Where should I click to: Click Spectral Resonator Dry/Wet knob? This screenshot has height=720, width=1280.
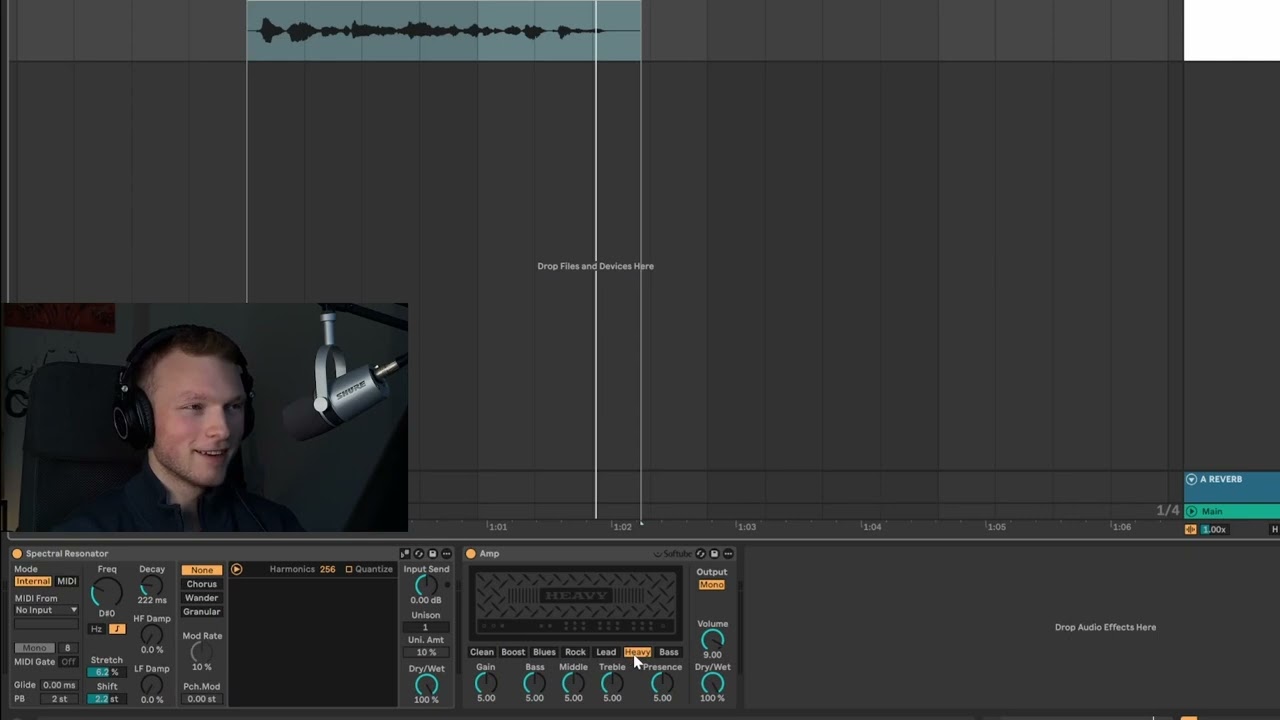tap(426, 685)
